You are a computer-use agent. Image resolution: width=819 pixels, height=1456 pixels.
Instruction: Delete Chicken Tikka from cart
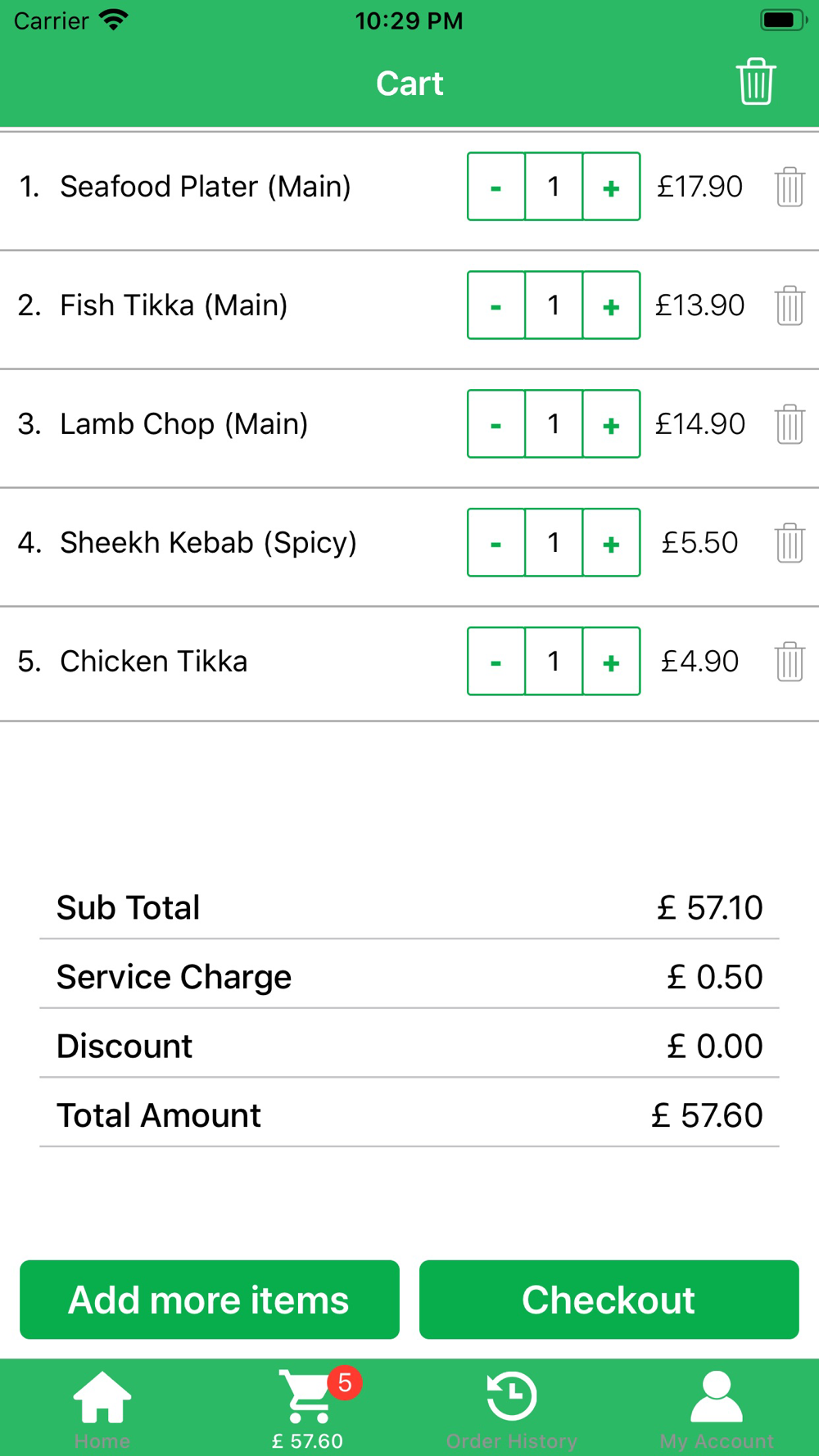(x=790, y=662)
